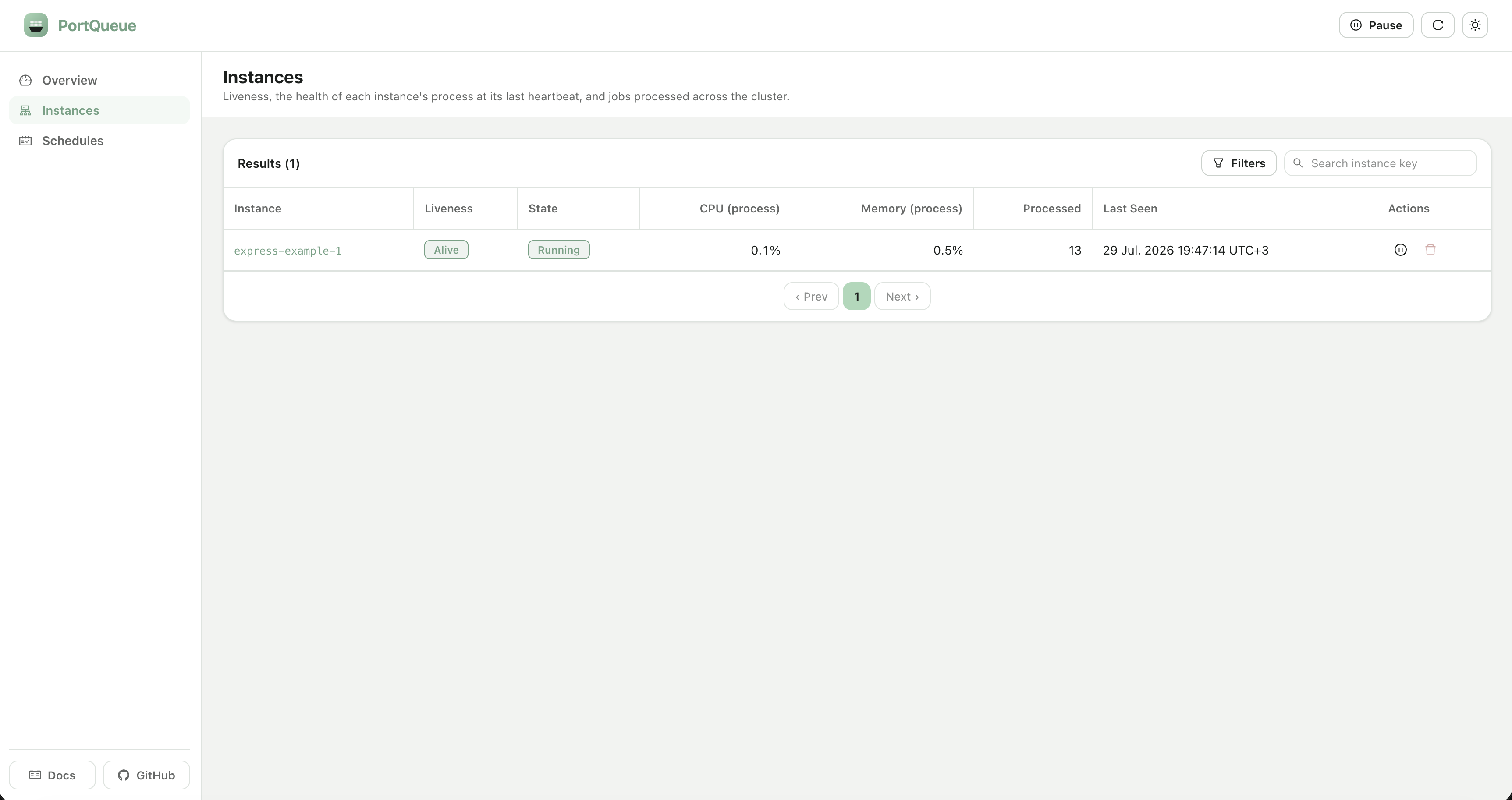
Task: Open the Filters dropdown
Action: coord(1239,163)
